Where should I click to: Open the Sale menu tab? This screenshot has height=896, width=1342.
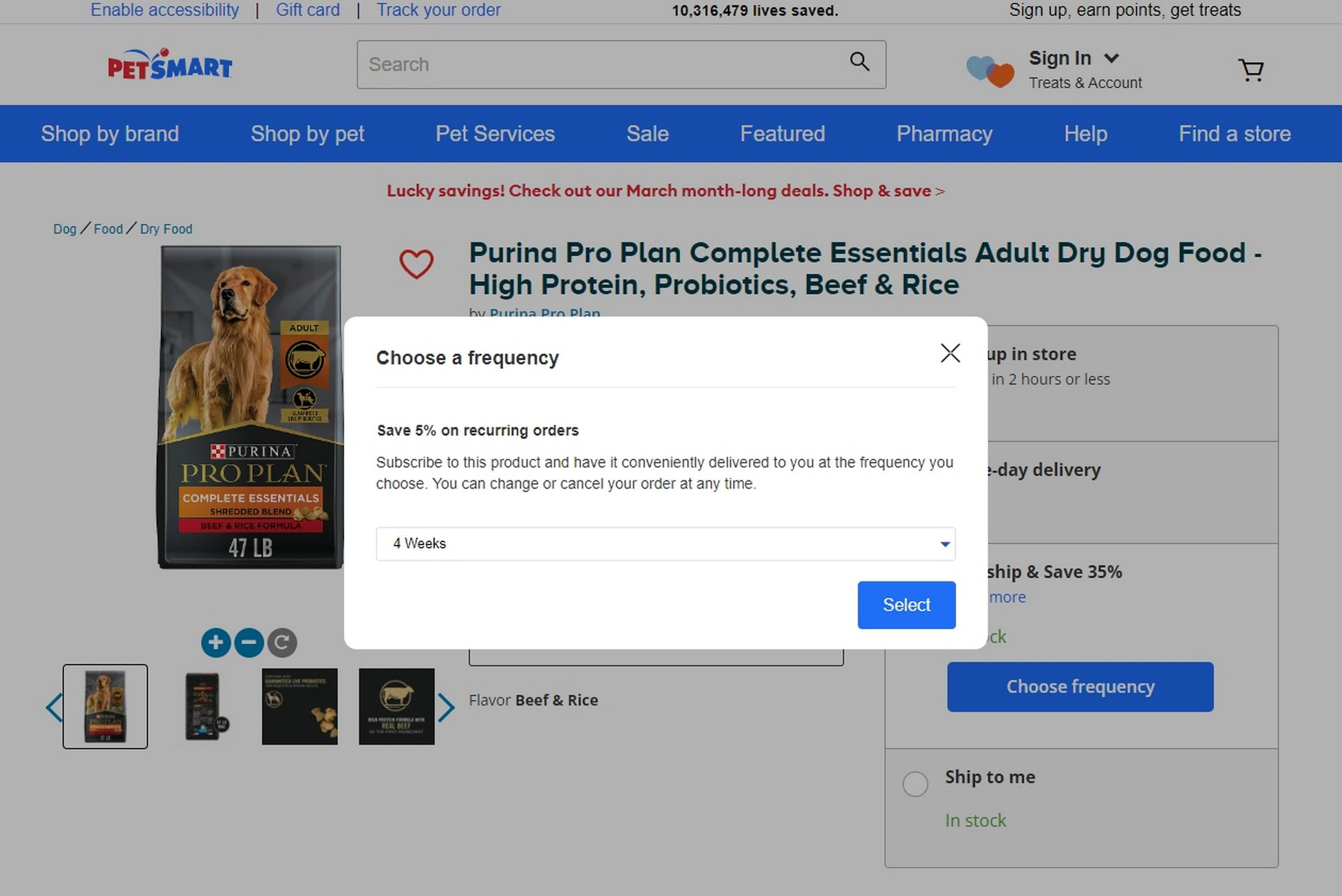647,133
